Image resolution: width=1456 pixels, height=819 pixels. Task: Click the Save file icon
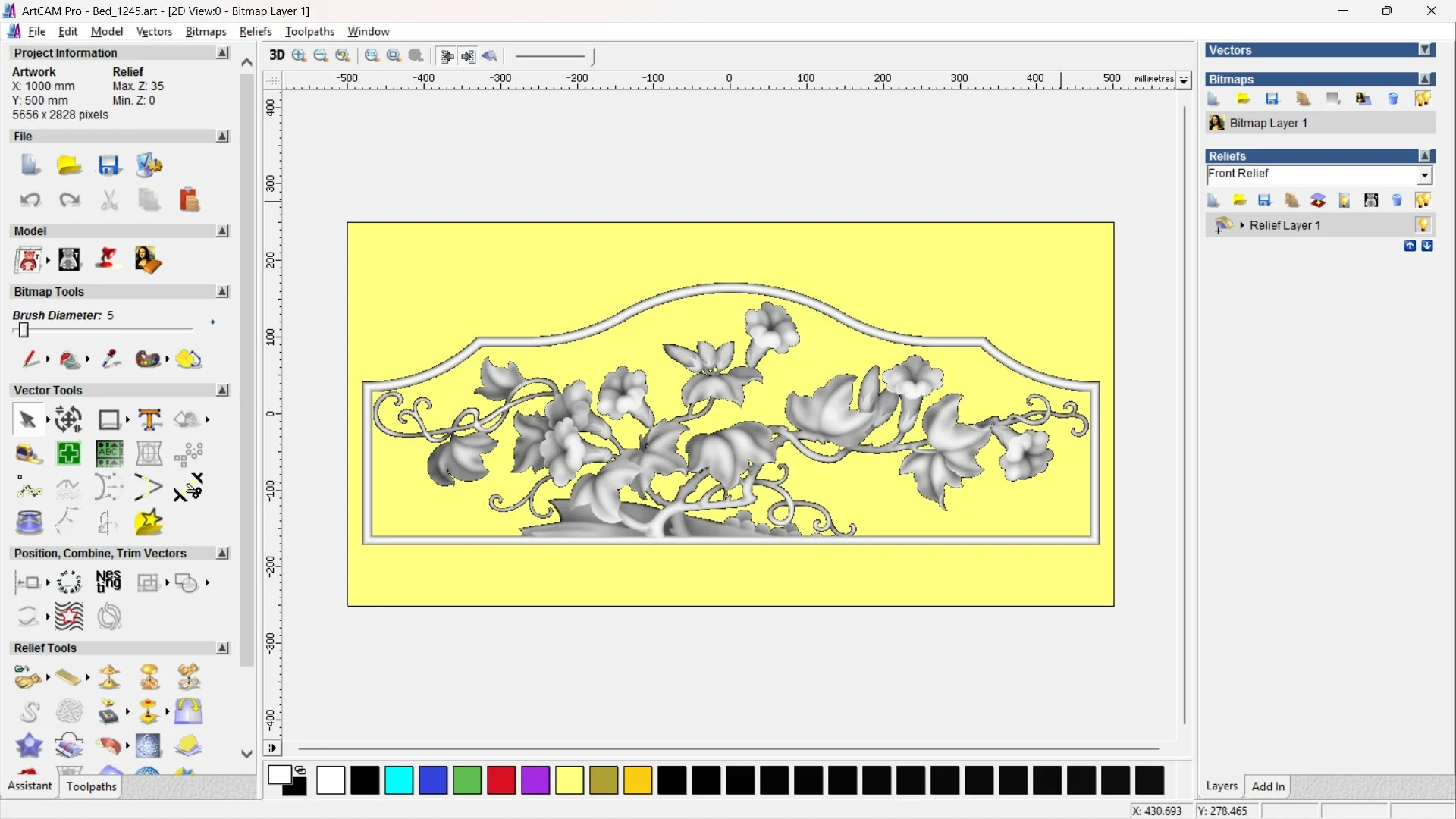click(x=109, y=165)
